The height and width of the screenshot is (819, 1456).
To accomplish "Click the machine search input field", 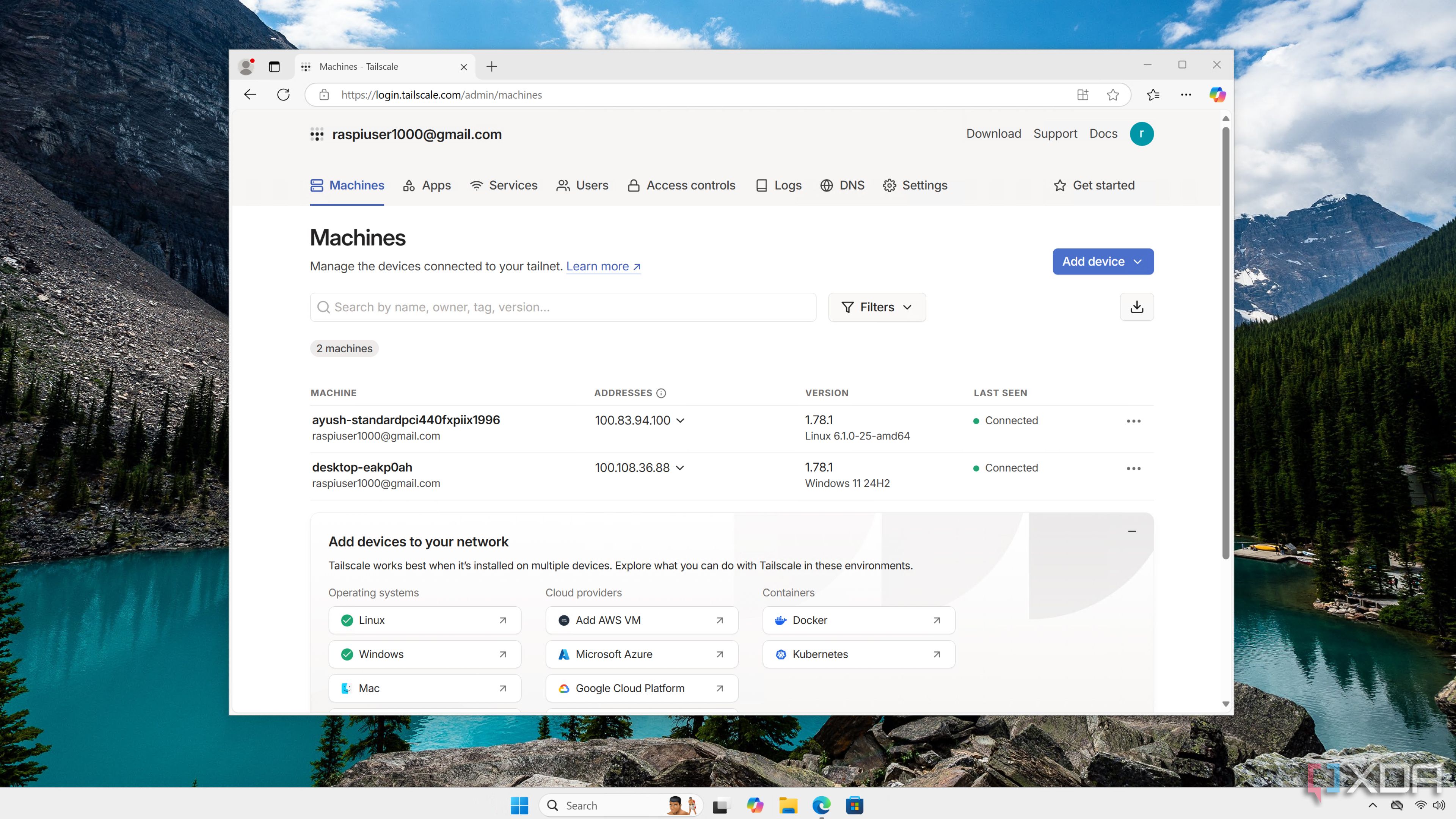I will [x=562, y=307].
